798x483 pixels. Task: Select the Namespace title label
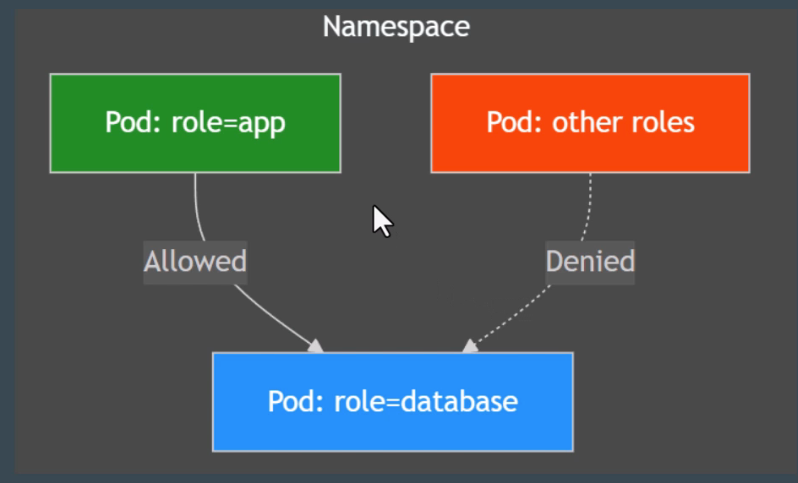pyautogui.click(x=396, y=27)
